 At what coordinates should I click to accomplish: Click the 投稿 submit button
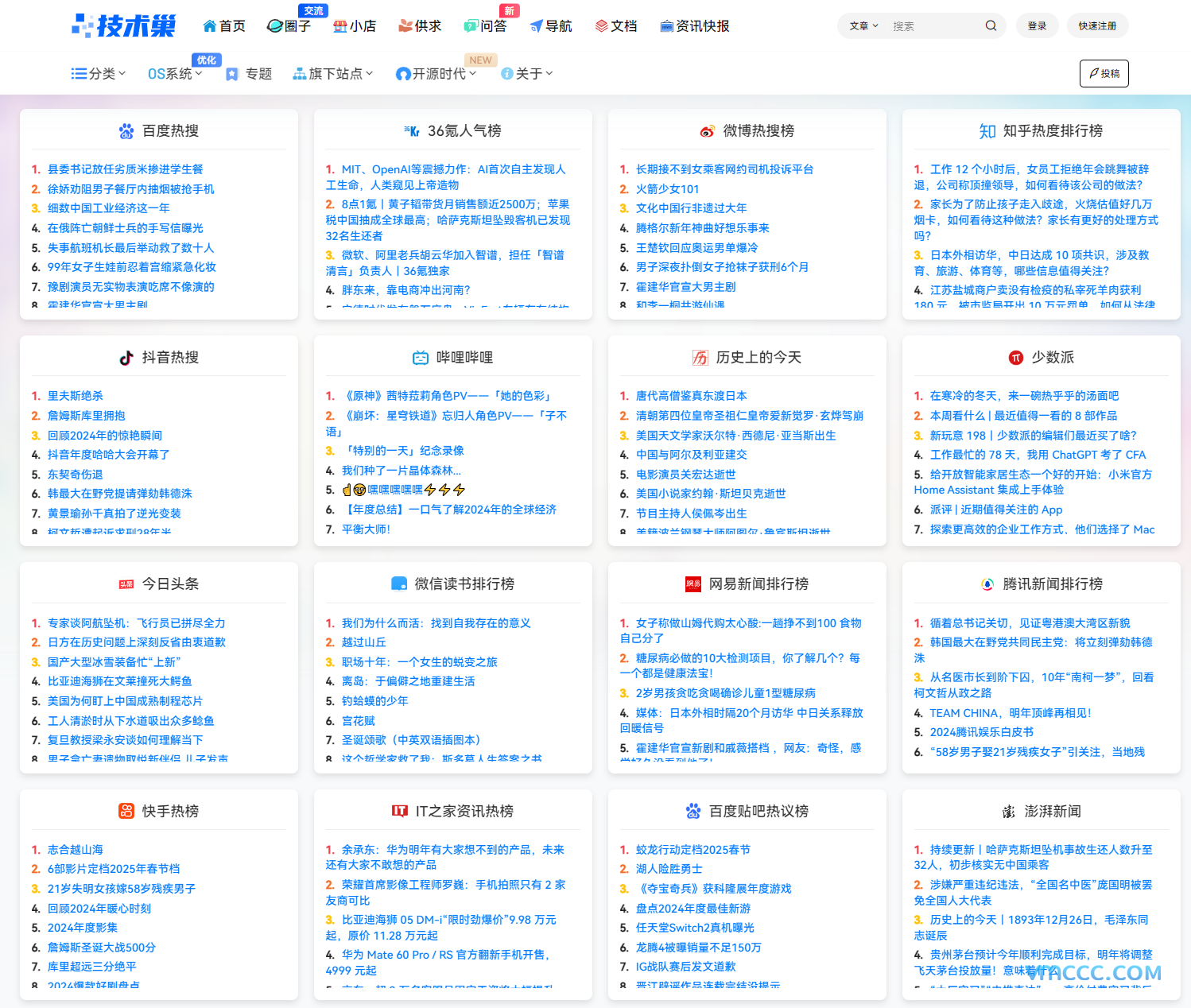coord(1104,74)
